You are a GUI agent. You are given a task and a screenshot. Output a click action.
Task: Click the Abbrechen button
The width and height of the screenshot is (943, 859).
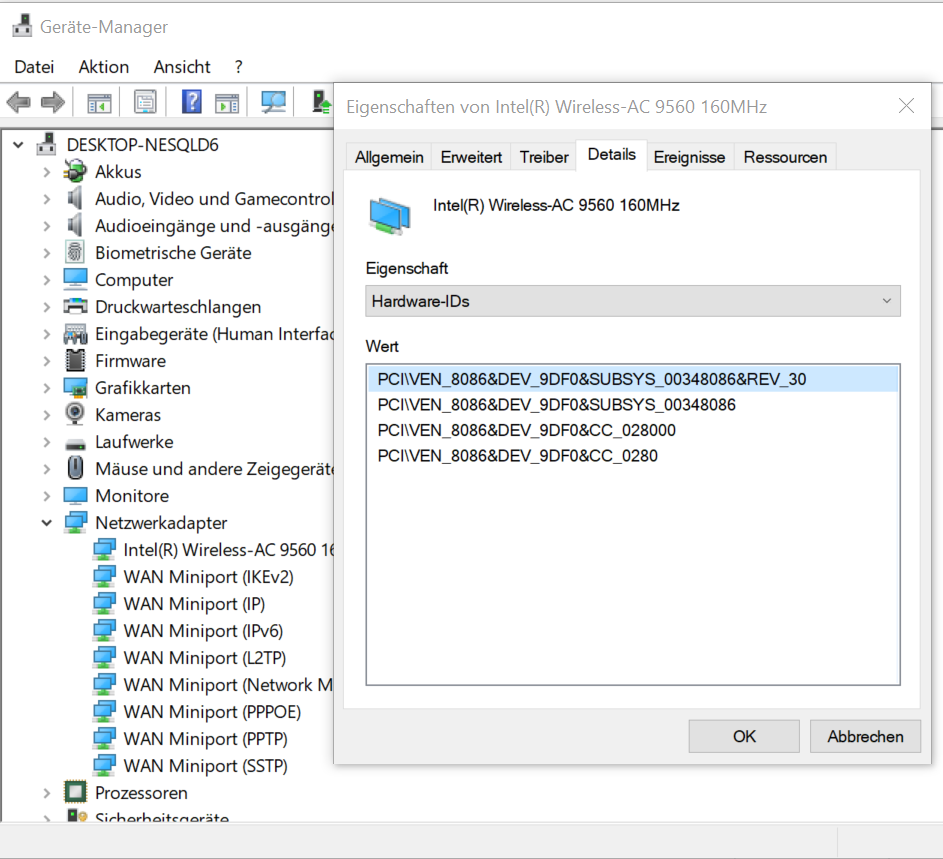[x=865, y=736]
